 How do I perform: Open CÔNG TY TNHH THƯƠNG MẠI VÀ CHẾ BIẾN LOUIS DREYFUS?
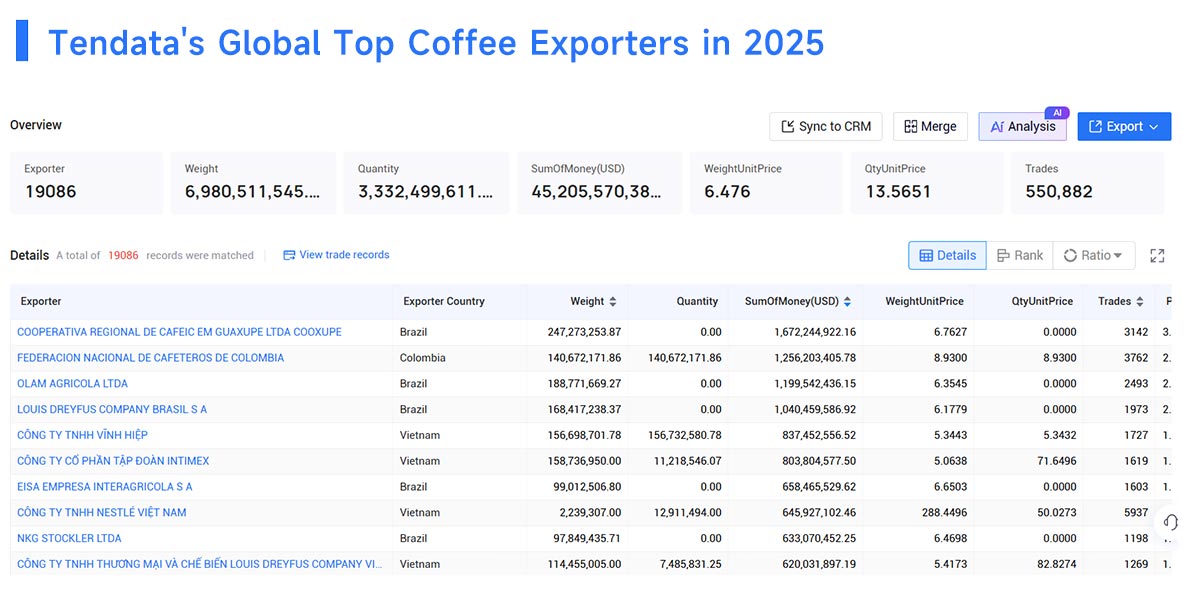(x=200, y=564)
